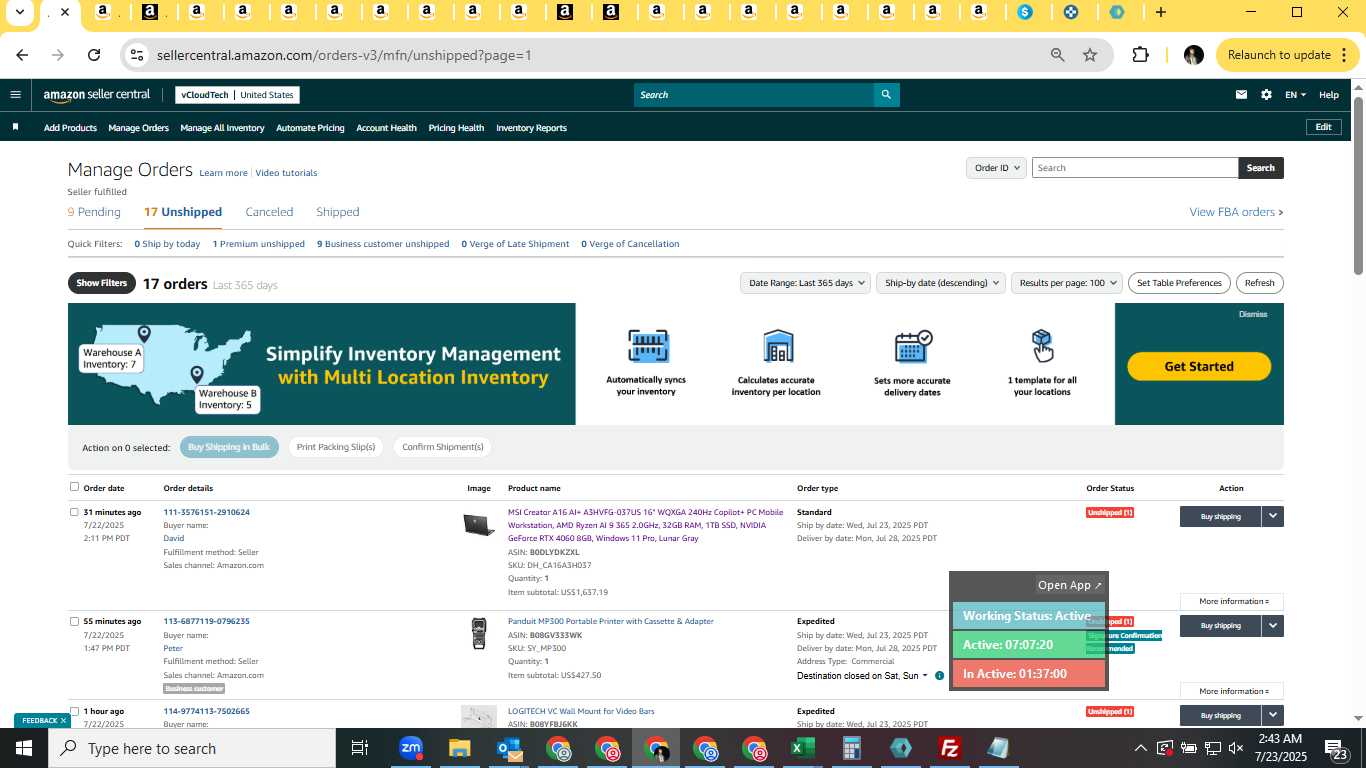
Task: Open the Order ID search type dropdown
Action: 997,168
